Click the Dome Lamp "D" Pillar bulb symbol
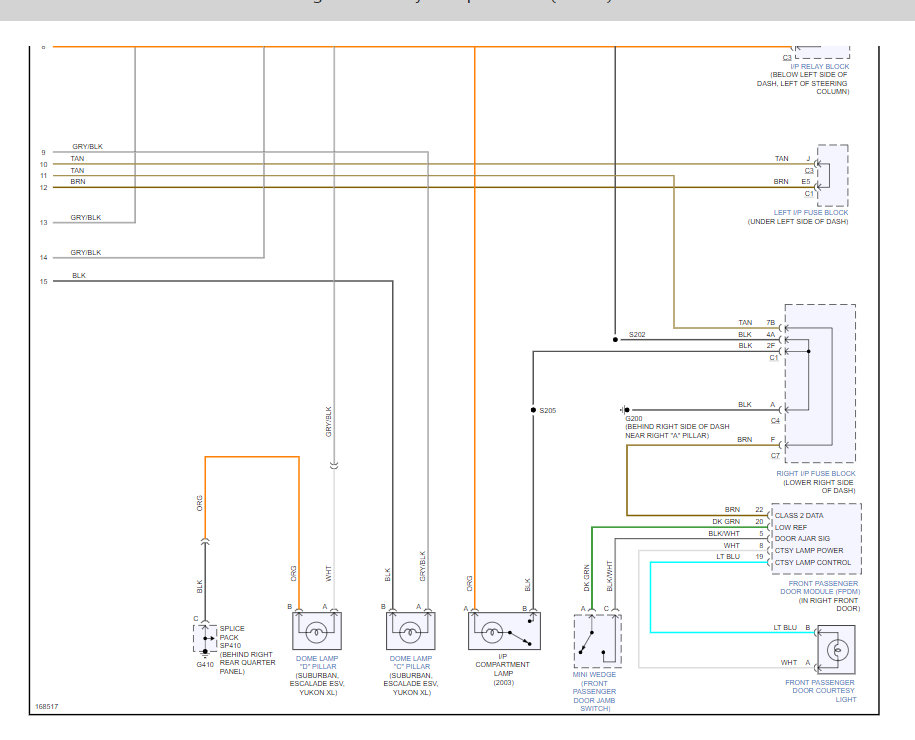The width and height of the screenshot is (915, 740). click(318, 634)
